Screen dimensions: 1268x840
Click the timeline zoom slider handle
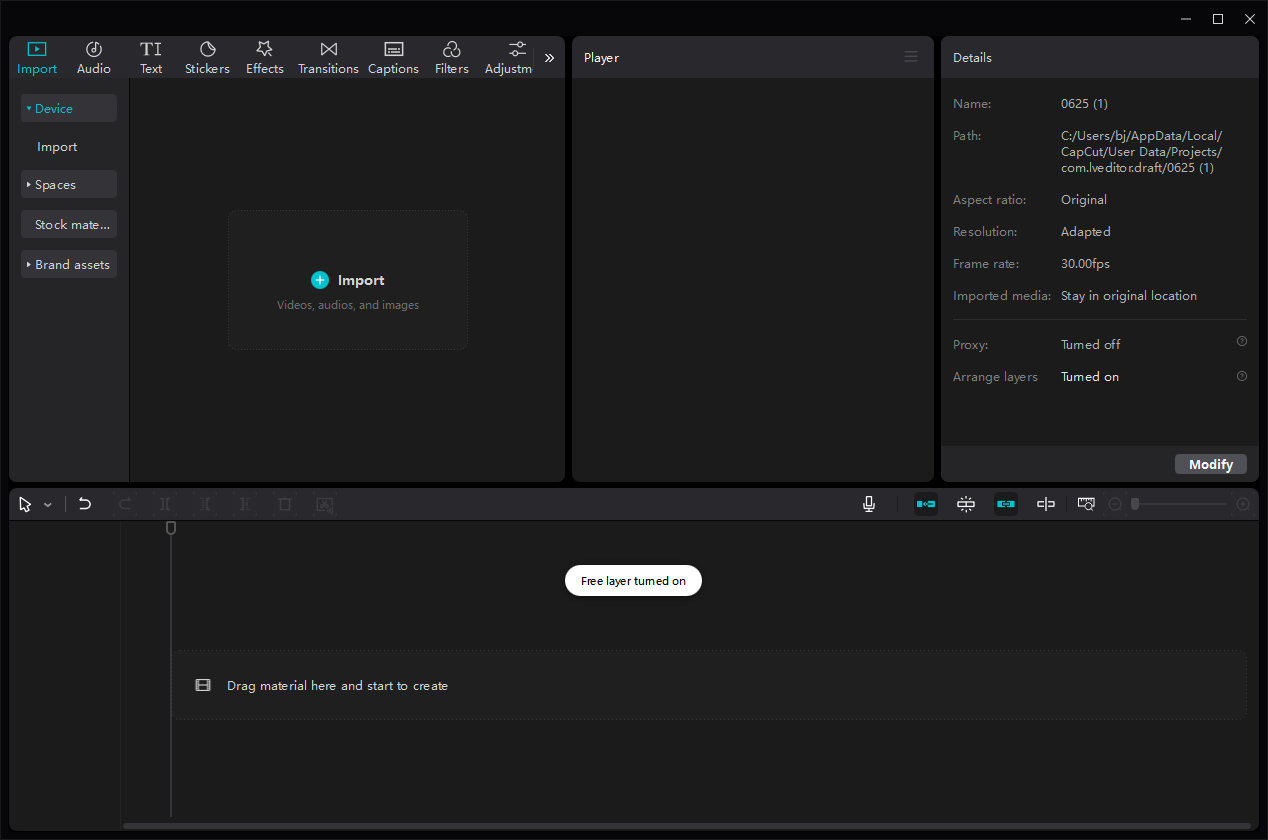point(1135,504)
